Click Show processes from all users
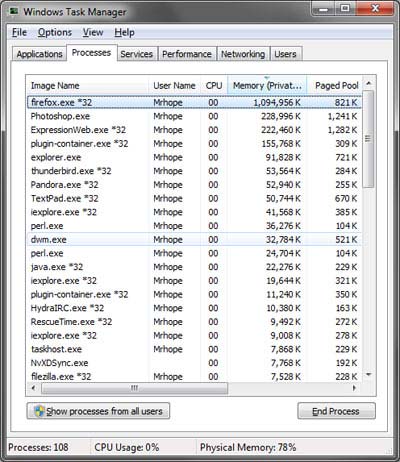The image size is (400, 462). click(98, 411)
